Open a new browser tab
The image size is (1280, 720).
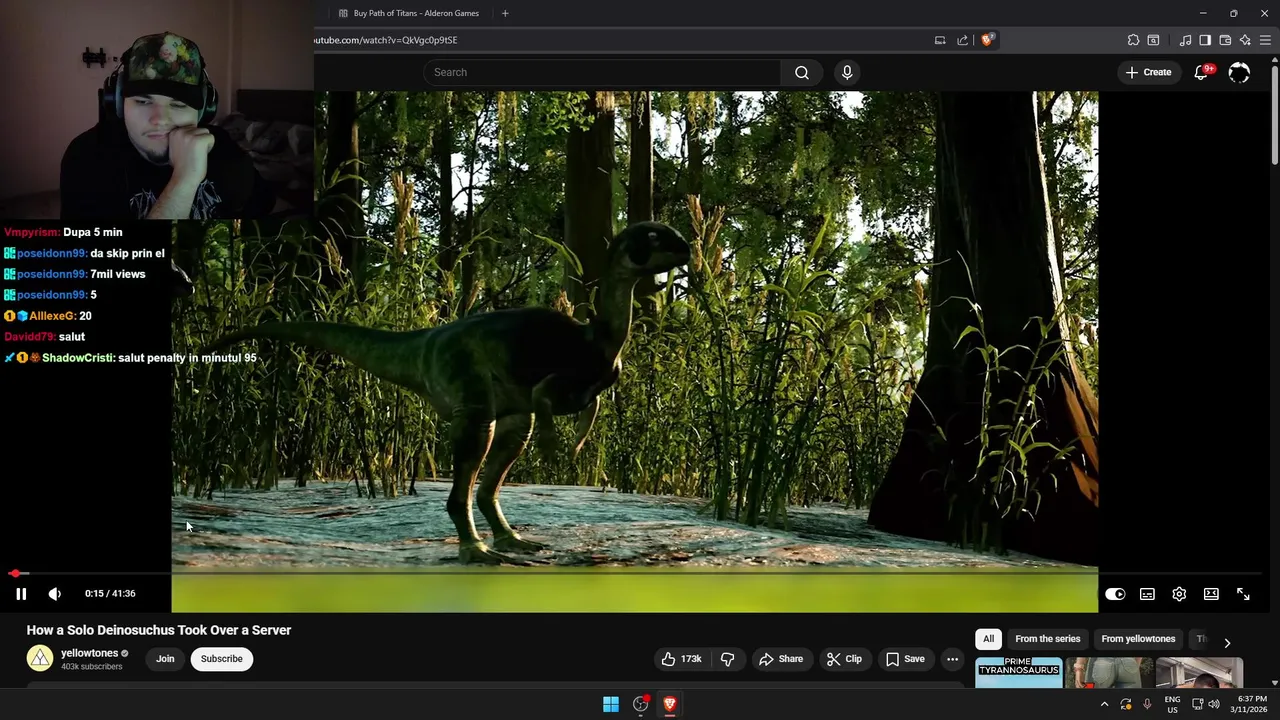point(505,13)
